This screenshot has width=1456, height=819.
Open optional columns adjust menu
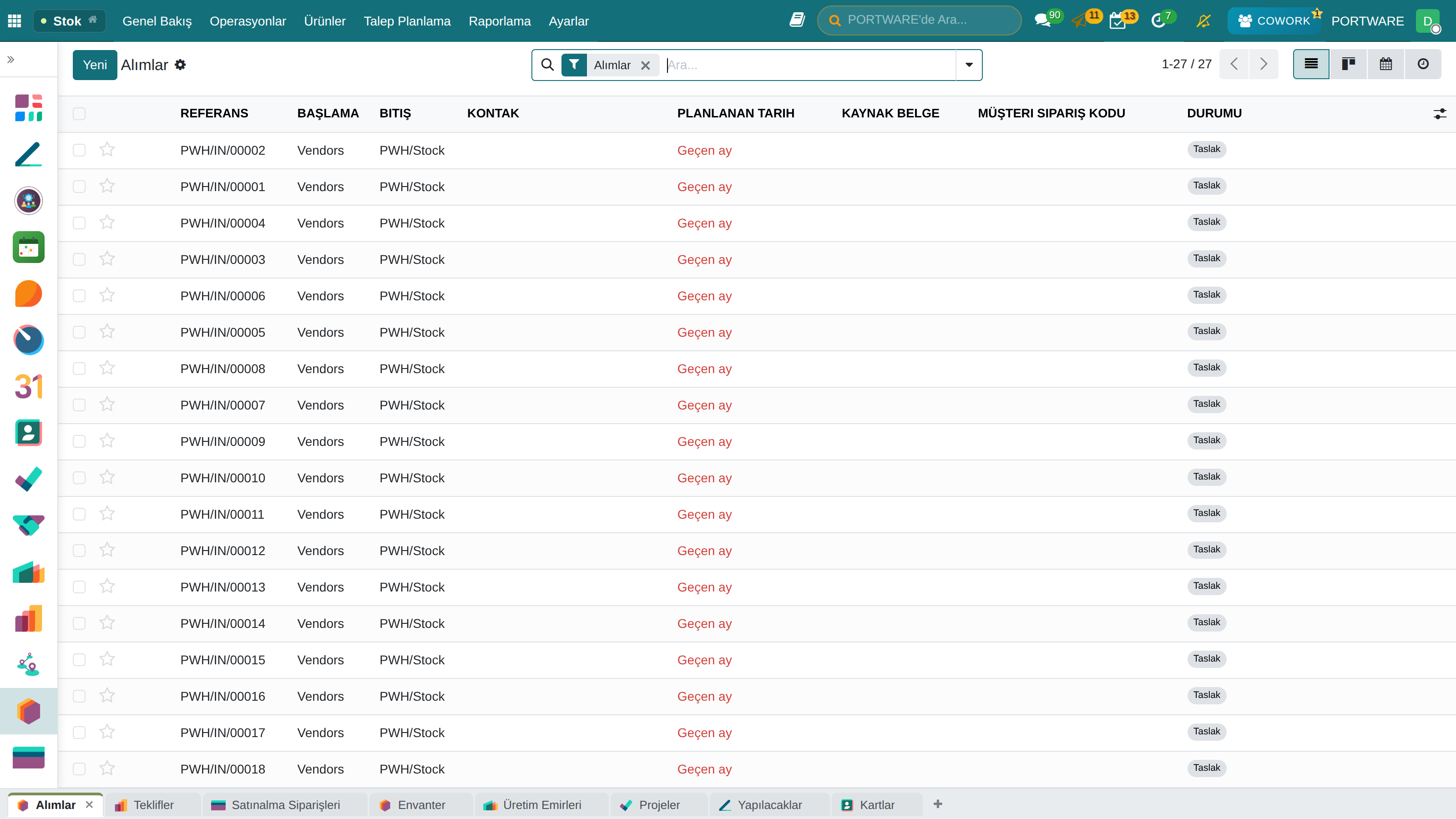(1440, 114)
